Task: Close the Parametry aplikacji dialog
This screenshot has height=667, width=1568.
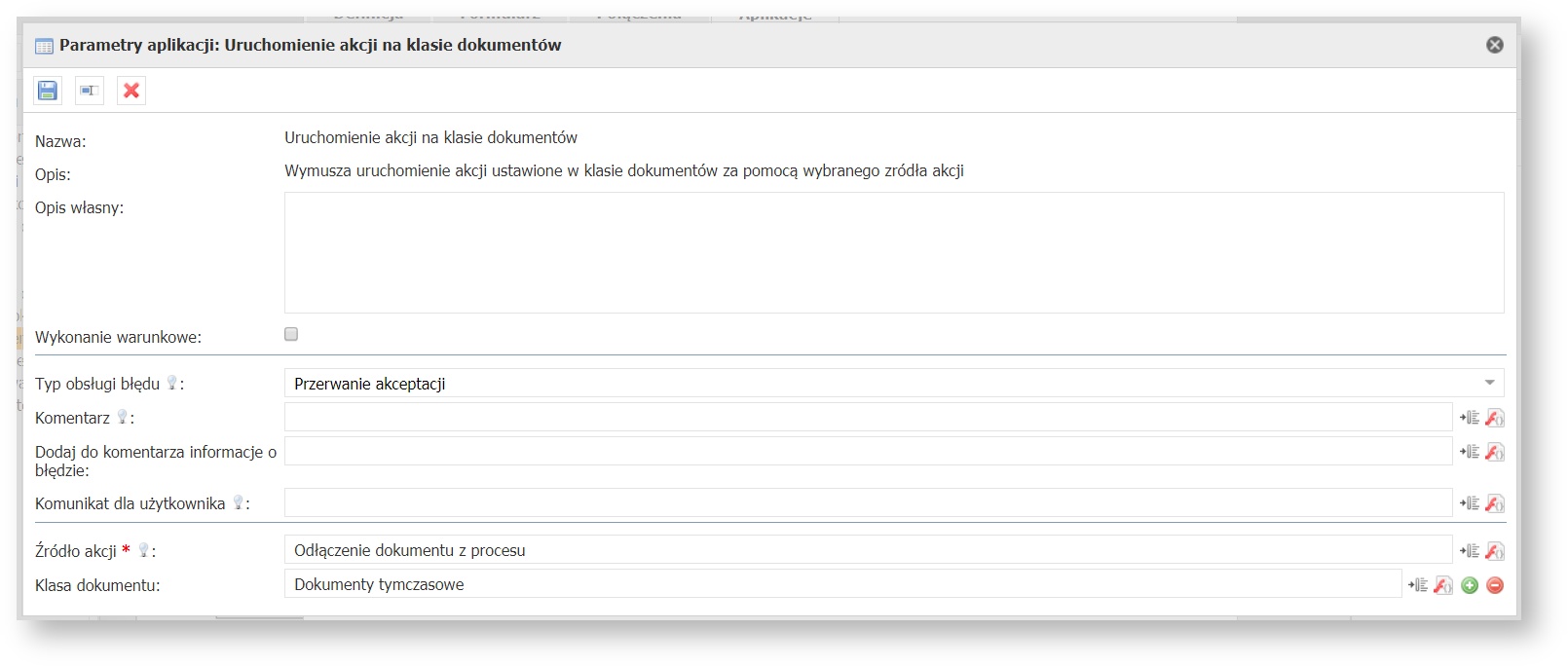Action: [x=1495, y=45]
